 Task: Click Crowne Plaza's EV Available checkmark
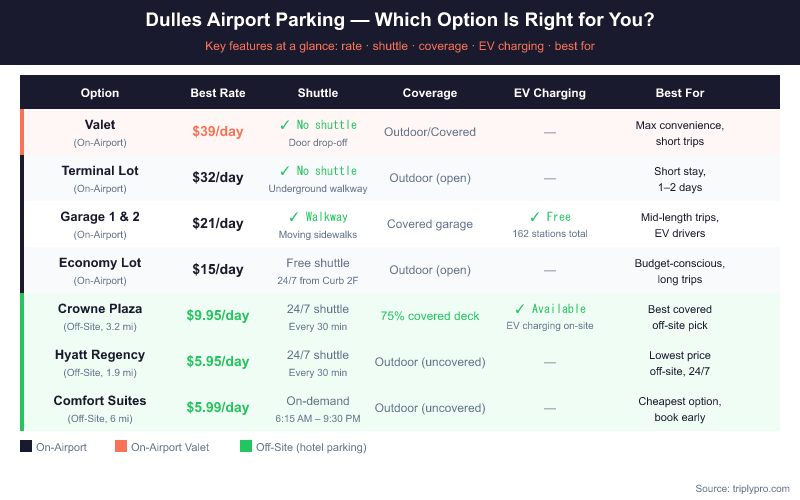click(520, 309)
